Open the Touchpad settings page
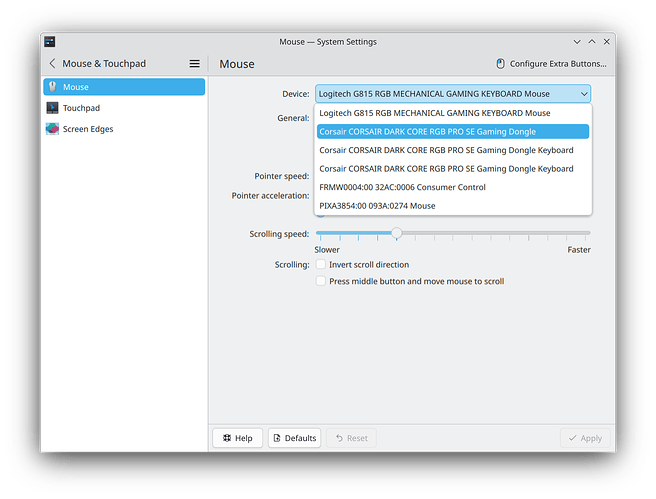Viewport: 656px width, 499px height. (124, 108)
